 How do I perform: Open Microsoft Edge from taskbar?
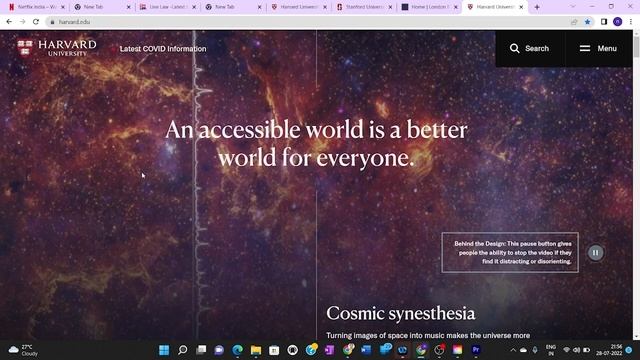pyautogui.click(x=238, y=350)
